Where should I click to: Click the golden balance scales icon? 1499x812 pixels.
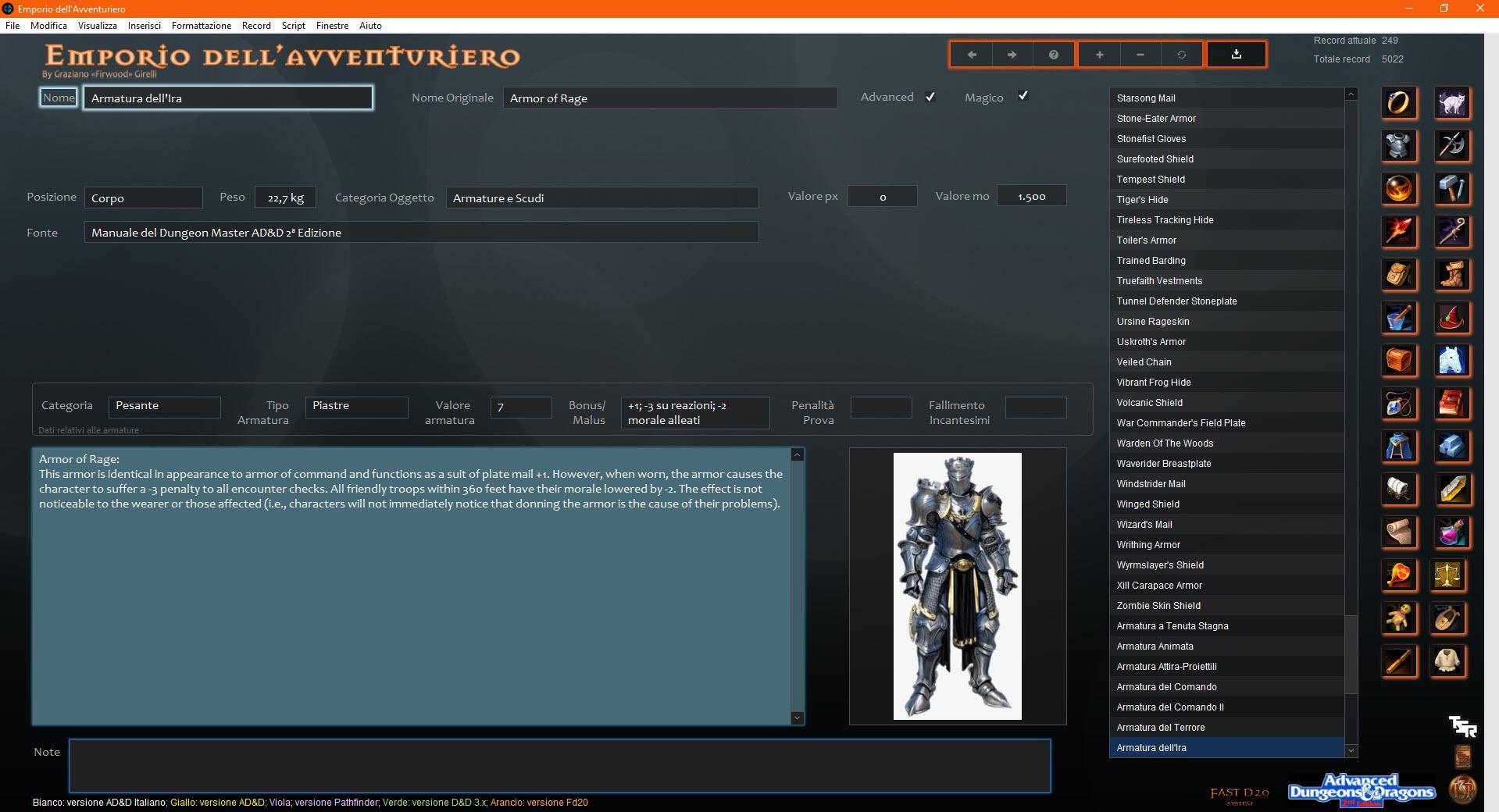[1447, 575]
